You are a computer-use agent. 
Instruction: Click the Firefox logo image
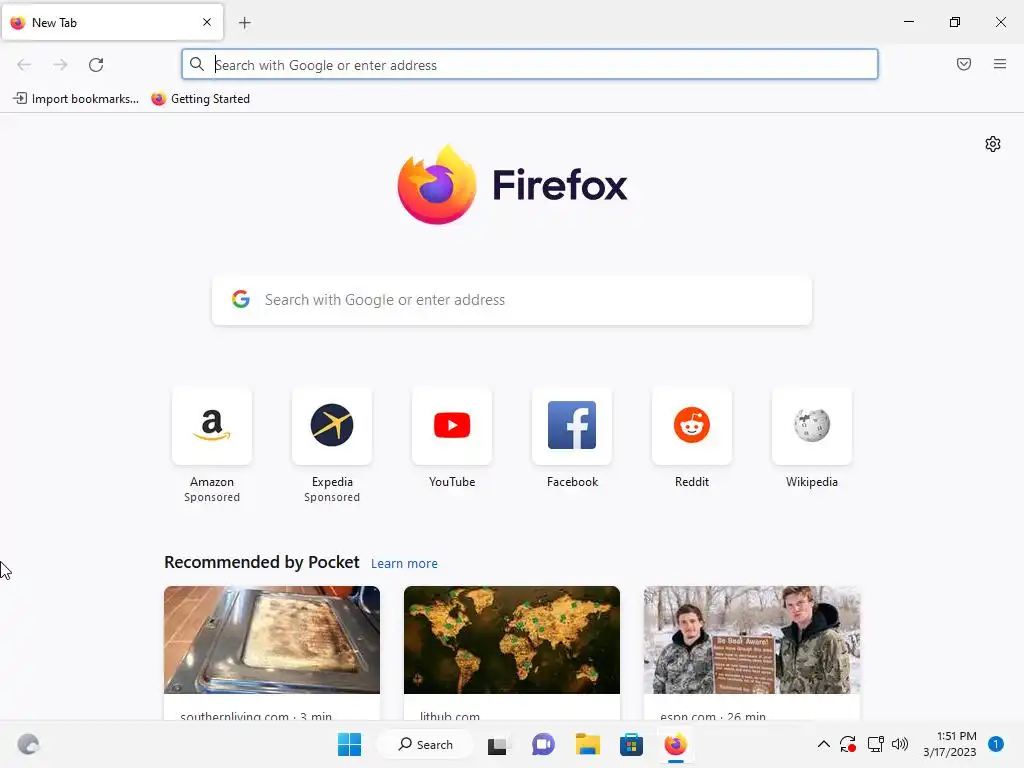pos(437,184)
